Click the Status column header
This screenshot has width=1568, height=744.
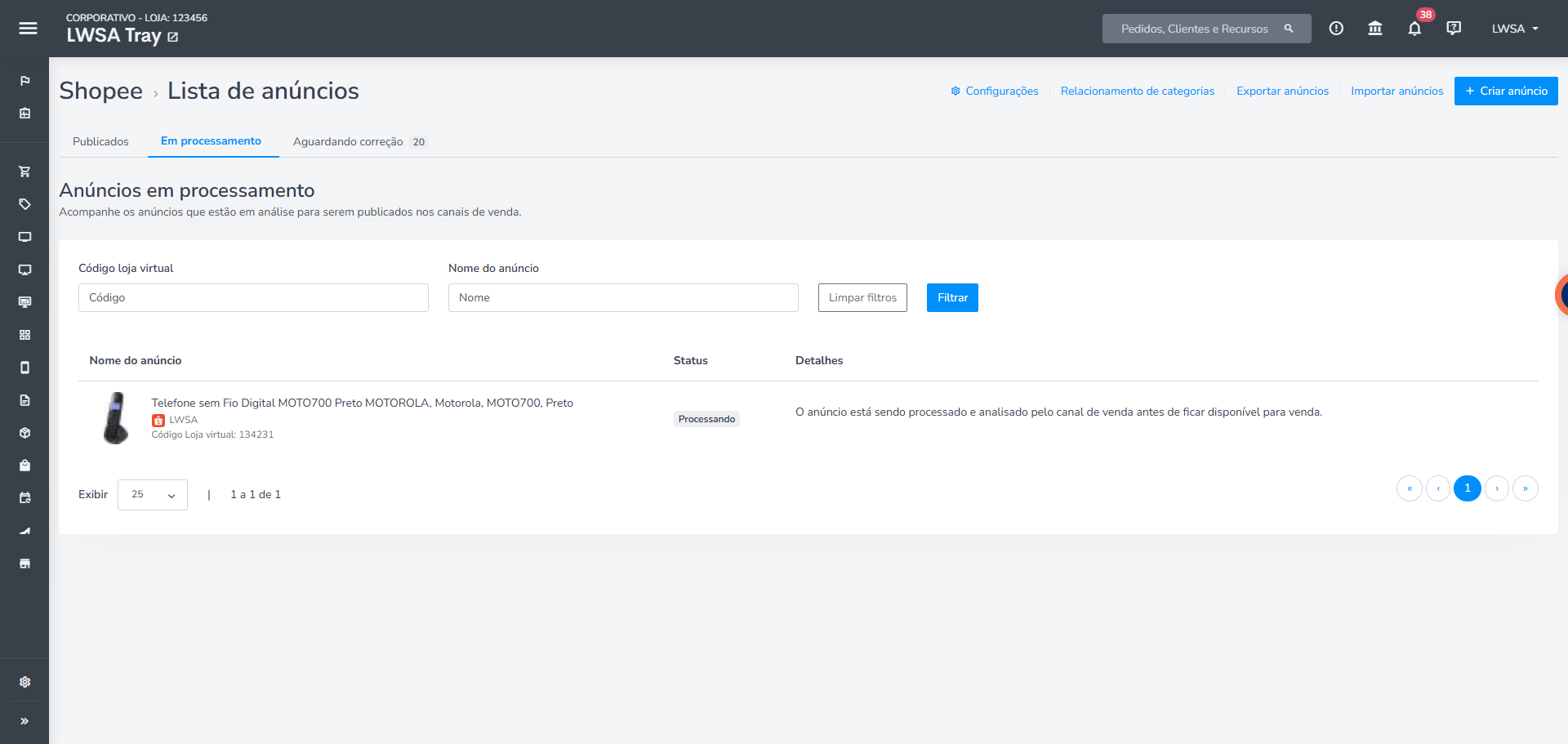(x=691, y=360)
